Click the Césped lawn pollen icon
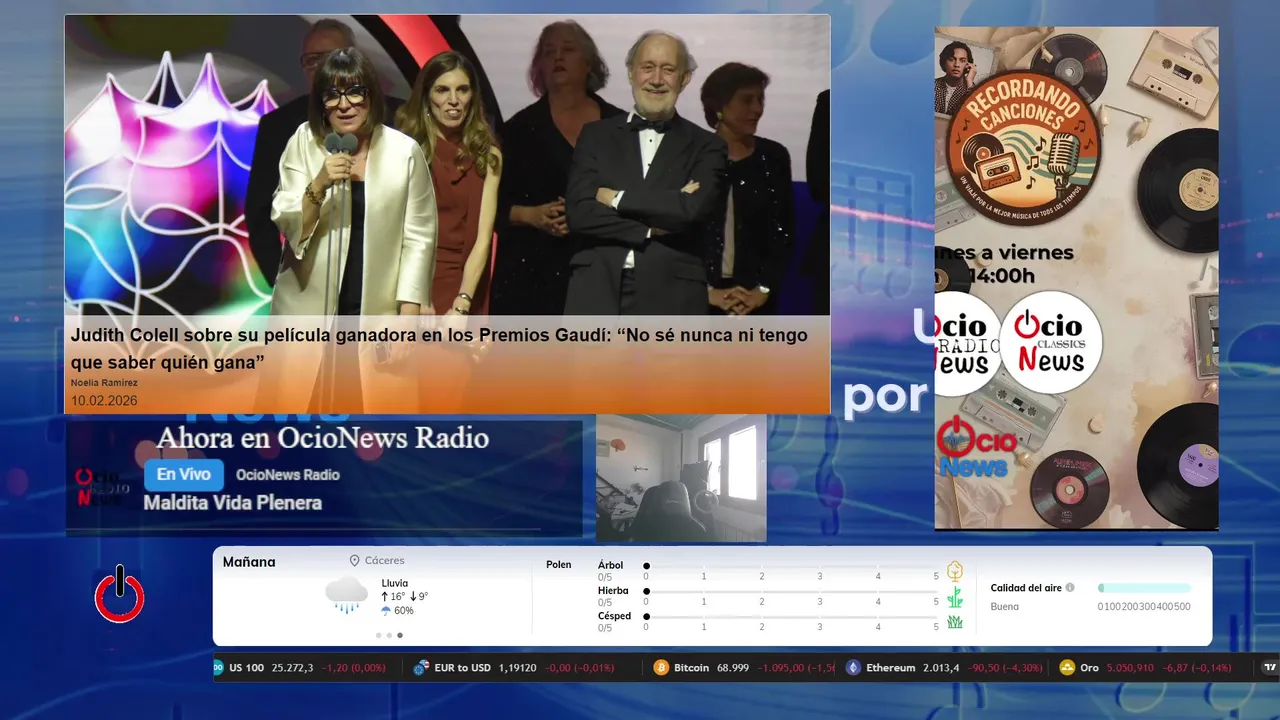 click(x=955, y=622)
